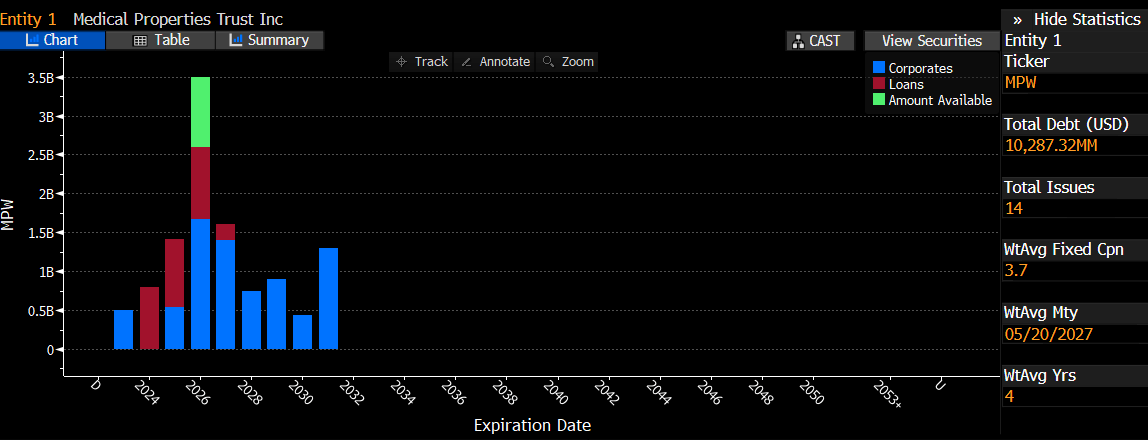Click the 2023 blue Corporates bar
Viewport: 1148px width, 440px height.
pos(124,329)
